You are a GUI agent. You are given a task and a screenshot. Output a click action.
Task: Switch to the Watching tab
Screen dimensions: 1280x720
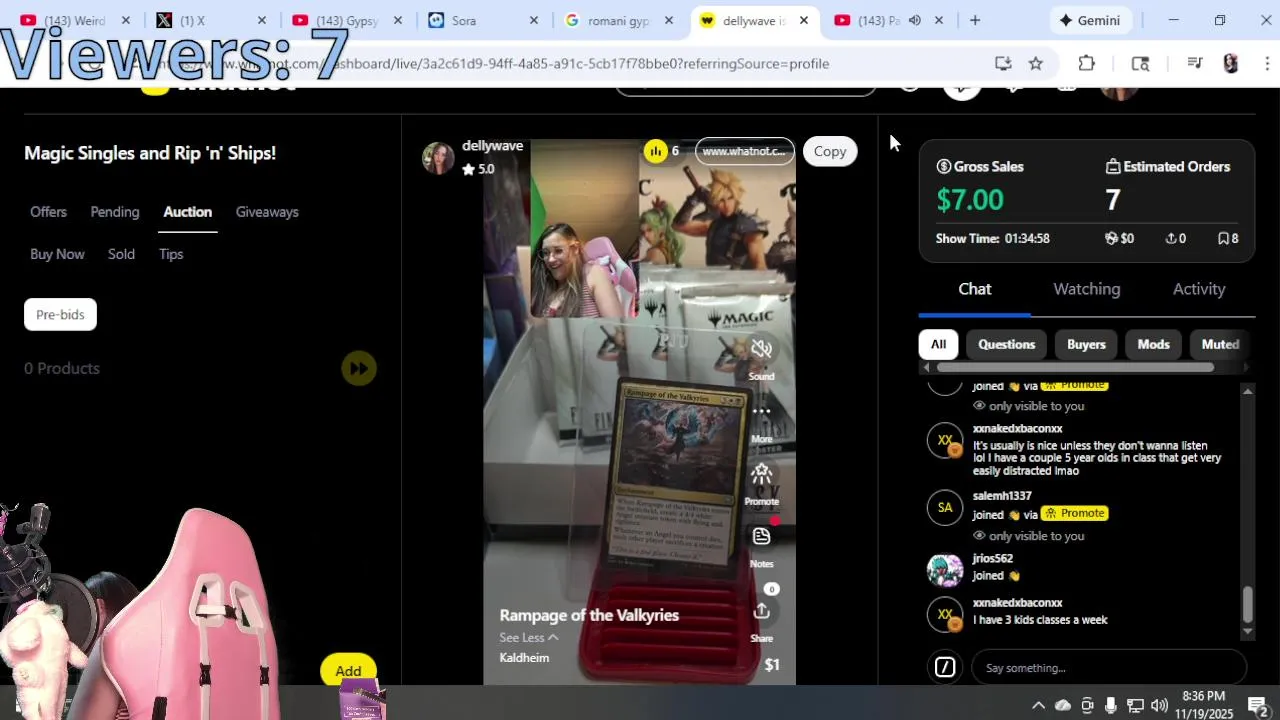[x=1087, y=289]
